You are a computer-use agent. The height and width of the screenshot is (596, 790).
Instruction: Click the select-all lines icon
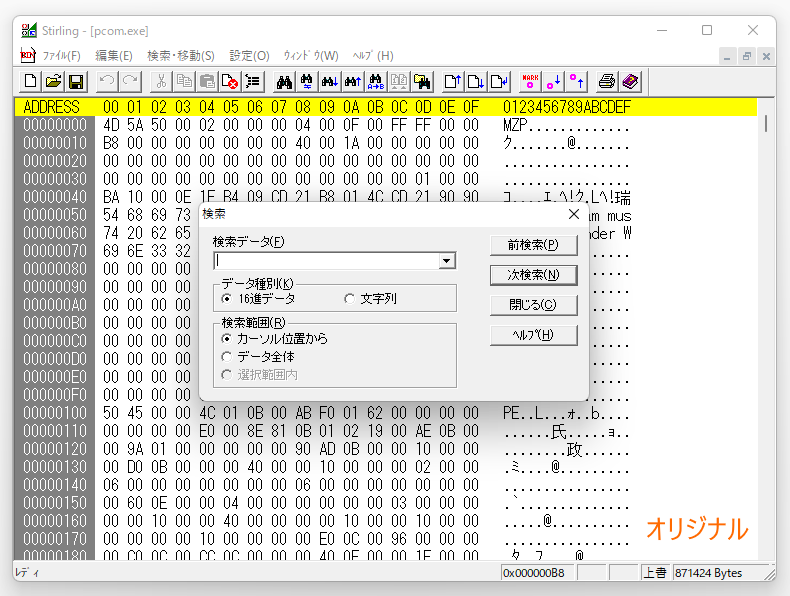click(x=253, y=82)
